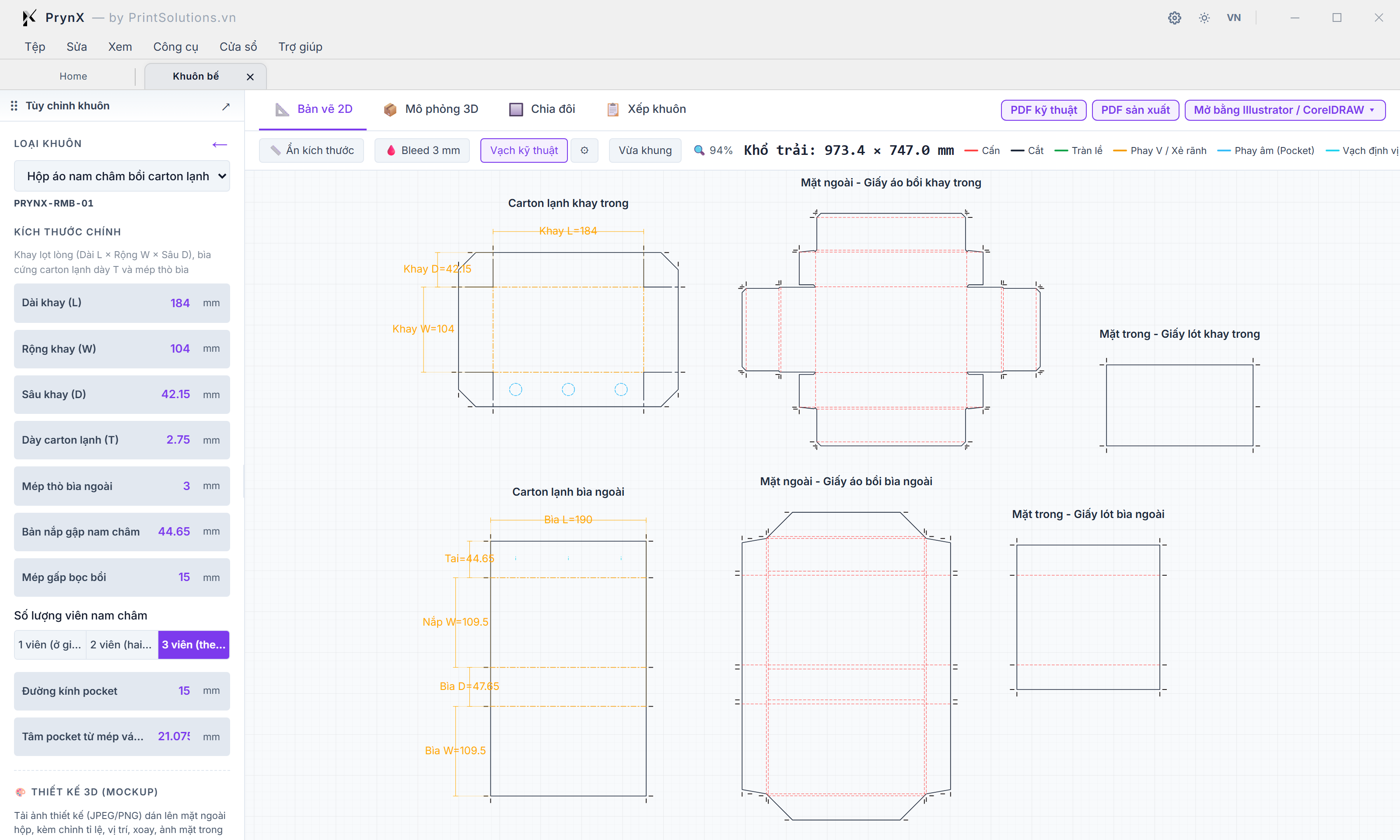Click the back arrow beside LOẠI KHUÔN
This screenshot has width=1400, height=840.
coord(220,144)
